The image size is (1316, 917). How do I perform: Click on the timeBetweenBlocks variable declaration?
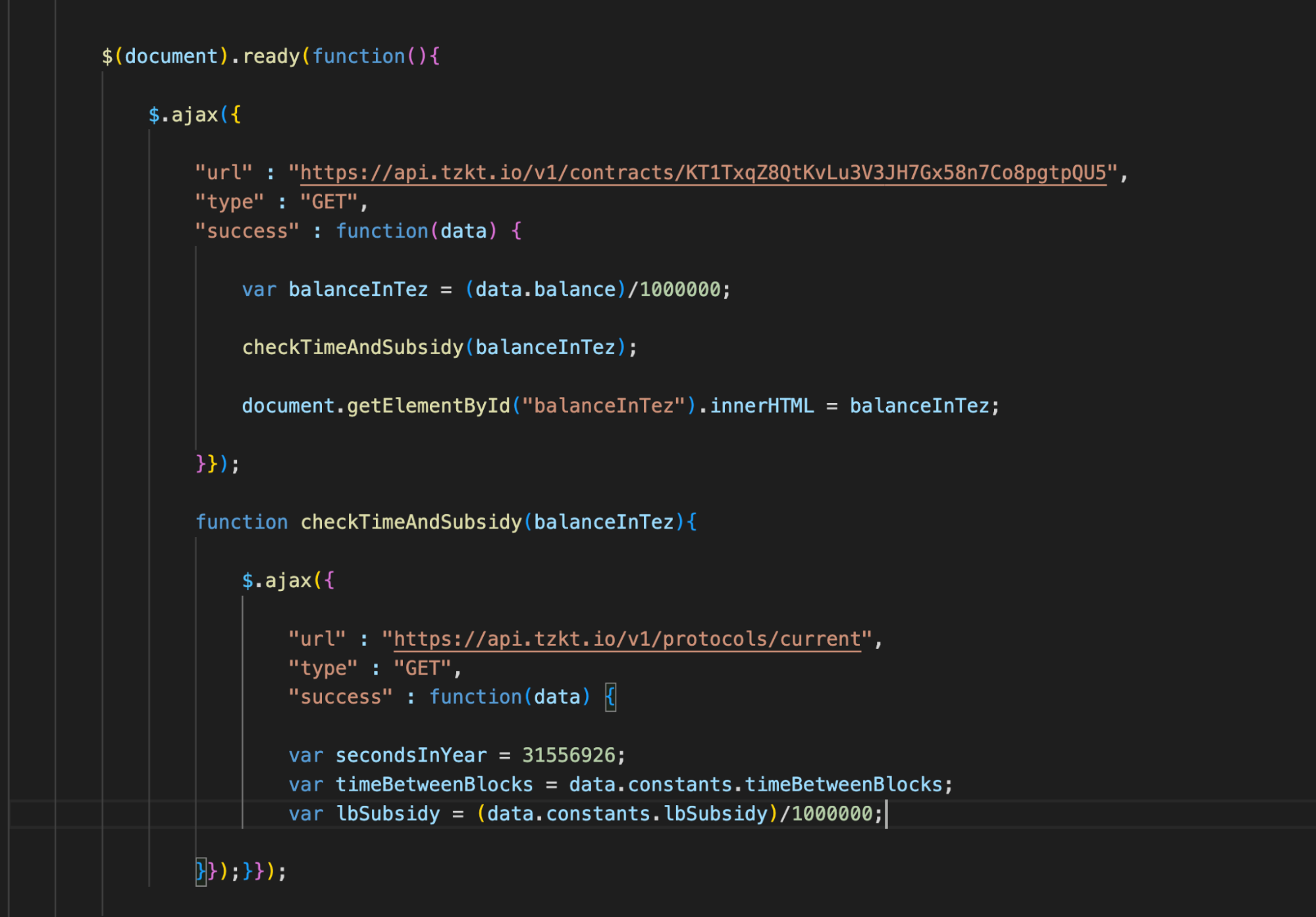[x=434, y=784]
